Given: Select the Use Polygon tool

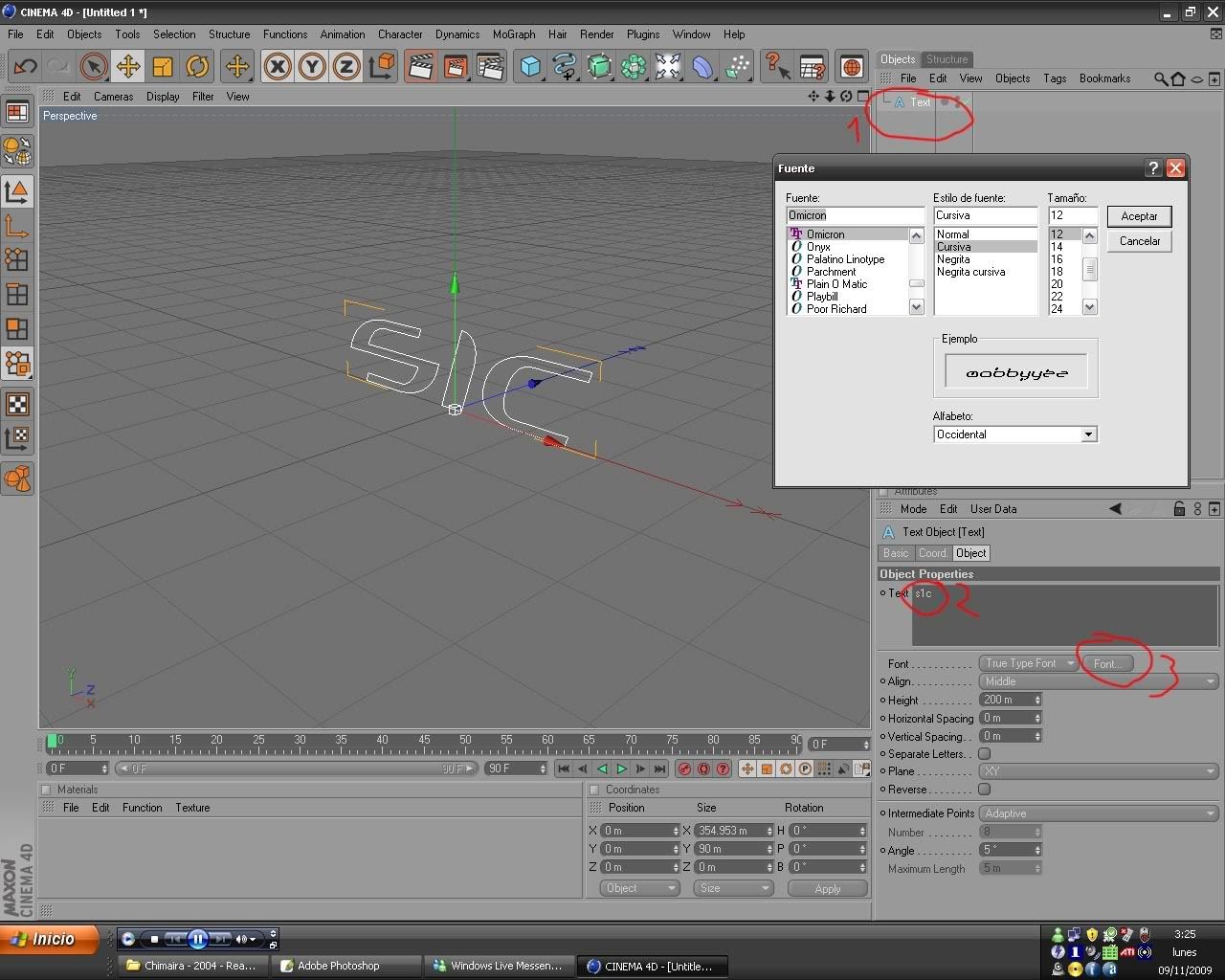Looking at the screenshot, I should tap(17, 329).
